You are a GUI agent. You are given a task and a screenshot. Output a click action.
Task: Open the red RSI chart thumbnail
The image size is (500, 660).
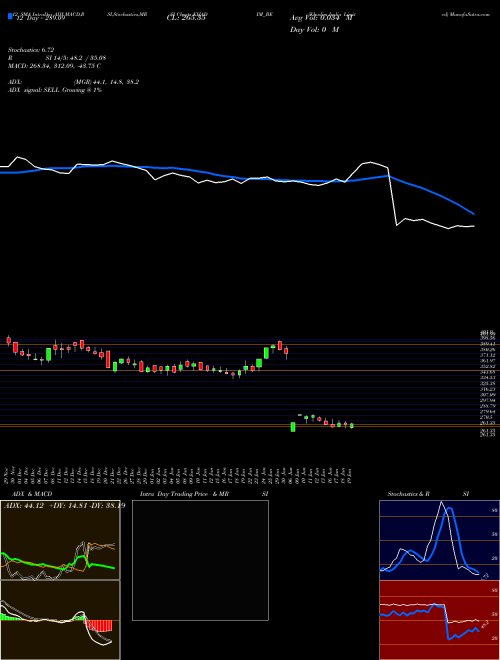439,620
